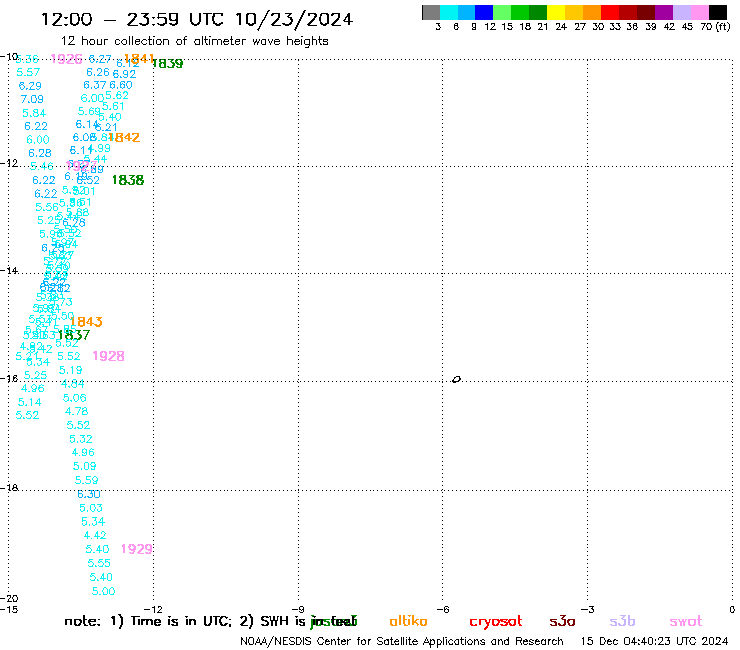
Task: Click the wave height value 6.28
Action: tap(40, 153)
